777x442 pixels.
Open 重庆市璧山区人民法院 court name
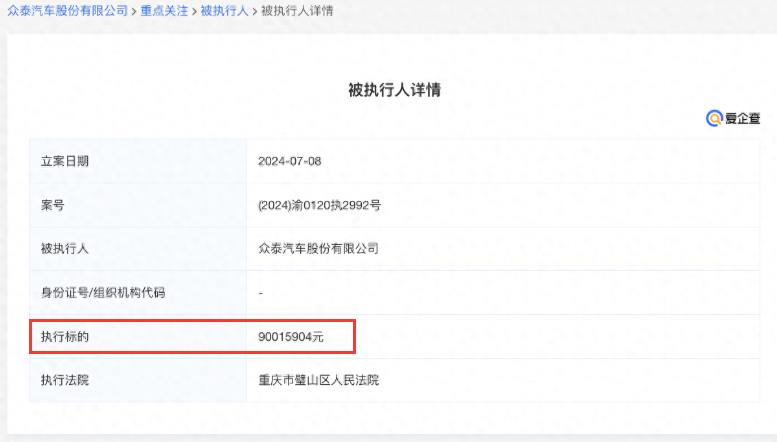point(318,380)
